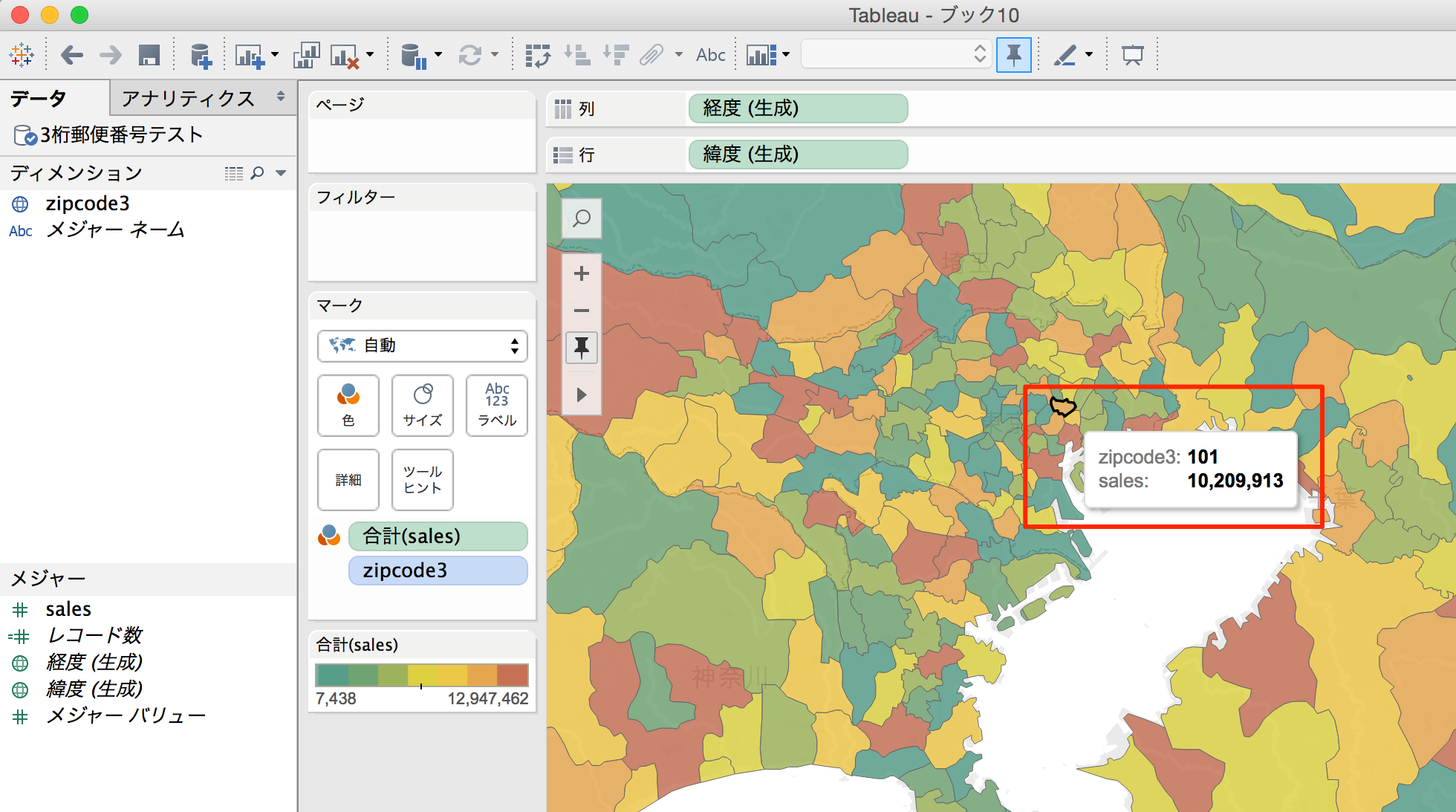Swap rows and columns
Screen dimensions: 1456x812
[x=538, y=54]
